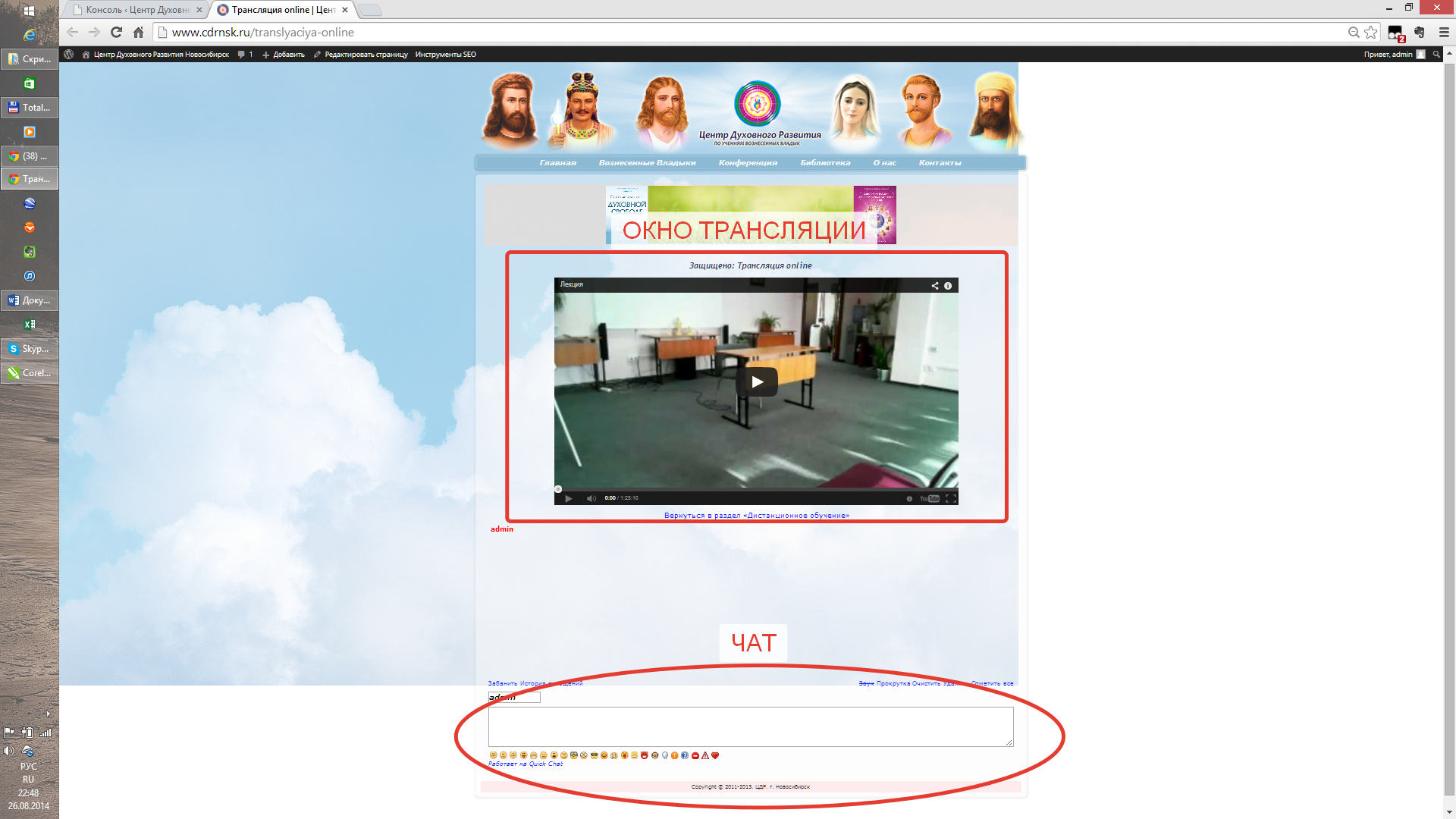Open the Работает на Quick Chat link

526,764
